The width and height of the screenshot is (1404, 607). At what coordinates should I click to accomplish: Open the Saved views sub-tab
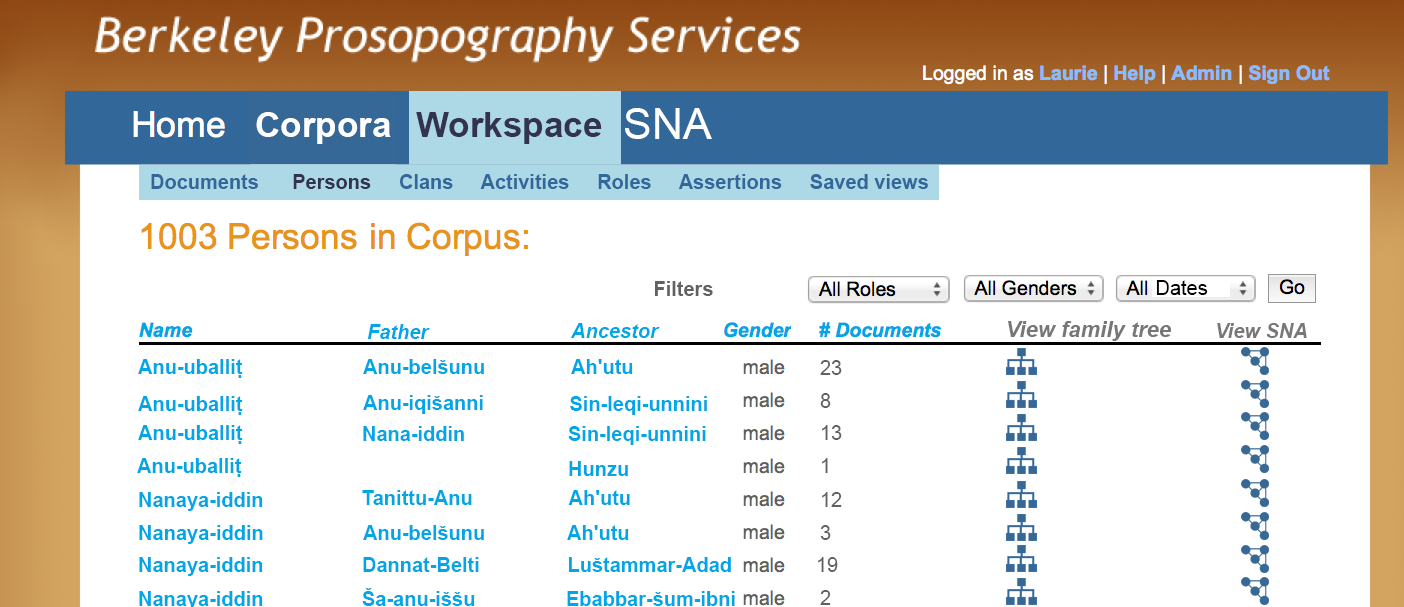point(869,182)
